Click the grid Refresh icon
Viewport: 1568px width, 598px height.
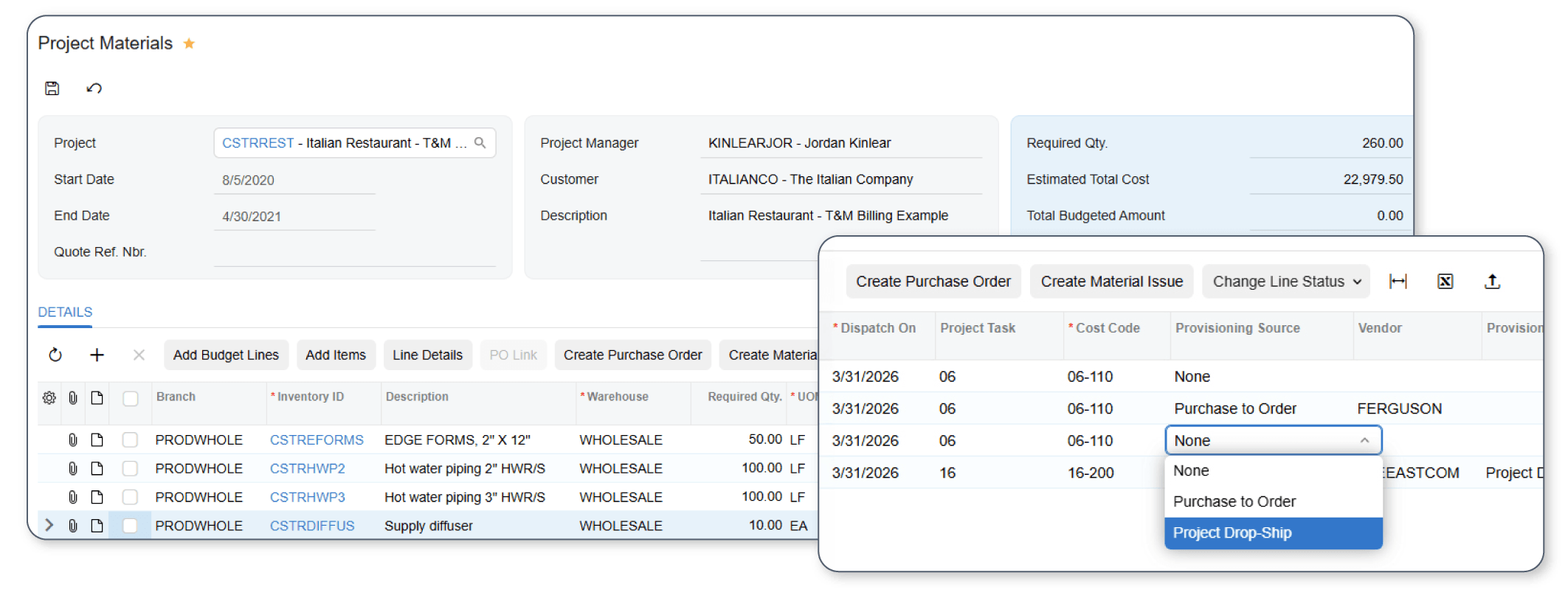click(55, 355)
